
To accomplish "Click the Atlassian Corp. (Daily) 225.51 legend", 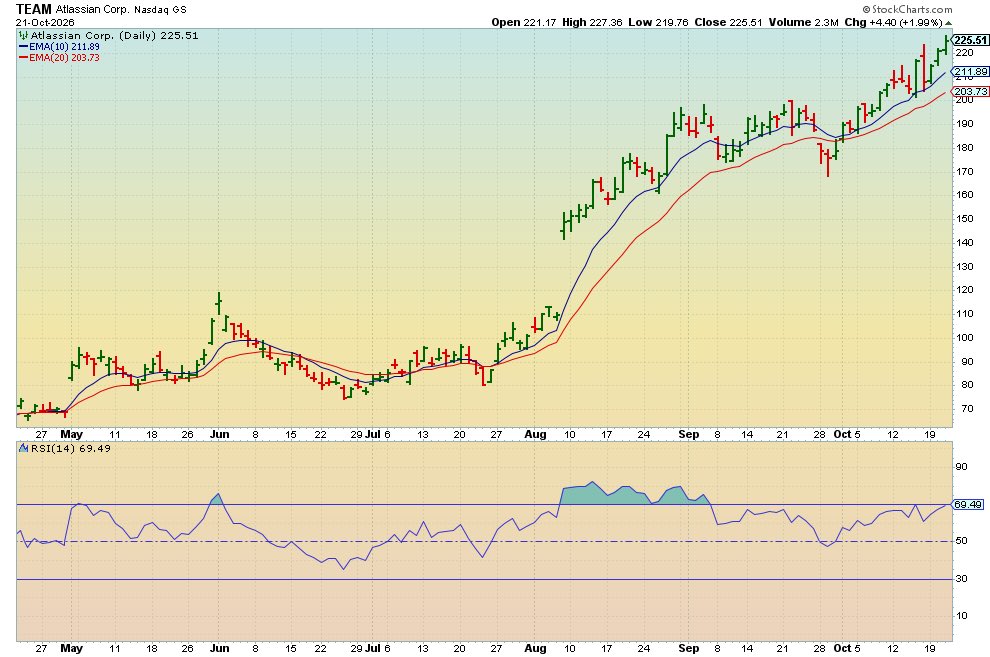I will 114,35.
